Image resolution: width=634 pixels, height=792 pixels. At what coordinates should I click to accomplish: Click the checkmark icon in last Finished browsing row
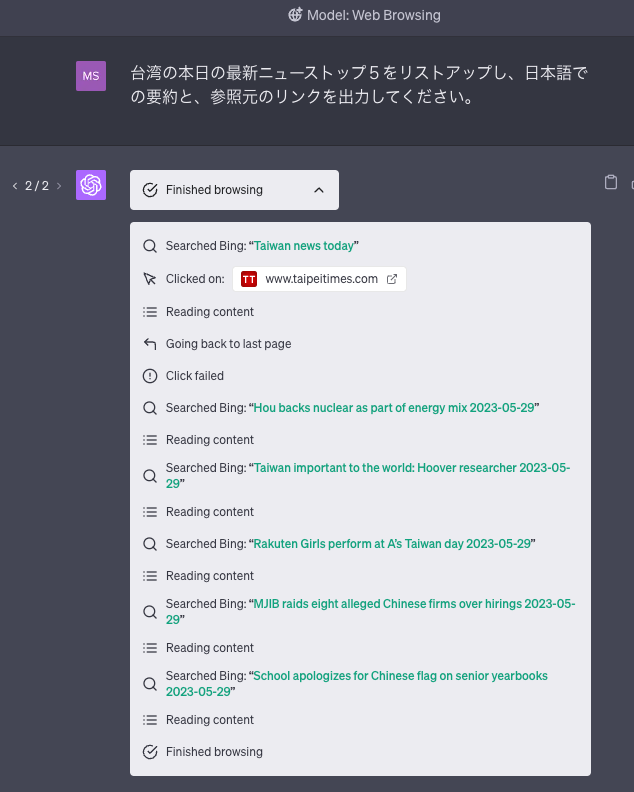(150, 752)
